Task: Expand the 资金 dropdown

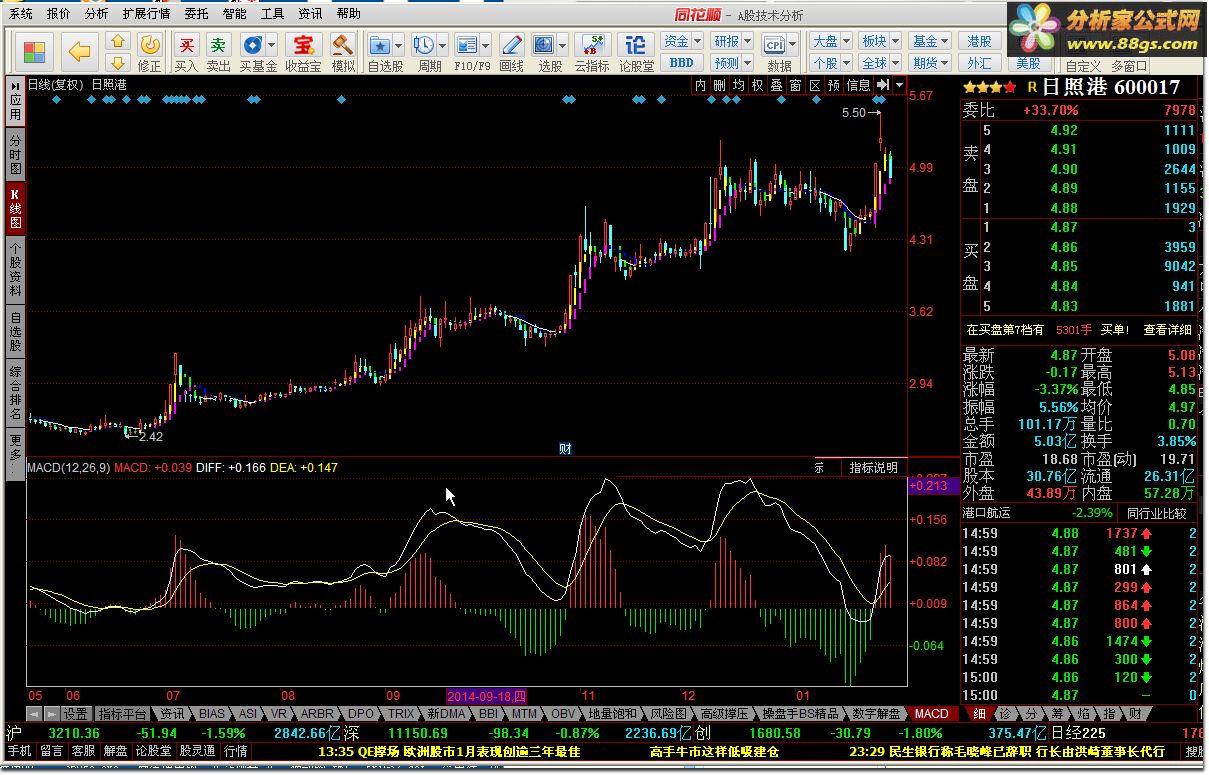Action: (698, 42)
